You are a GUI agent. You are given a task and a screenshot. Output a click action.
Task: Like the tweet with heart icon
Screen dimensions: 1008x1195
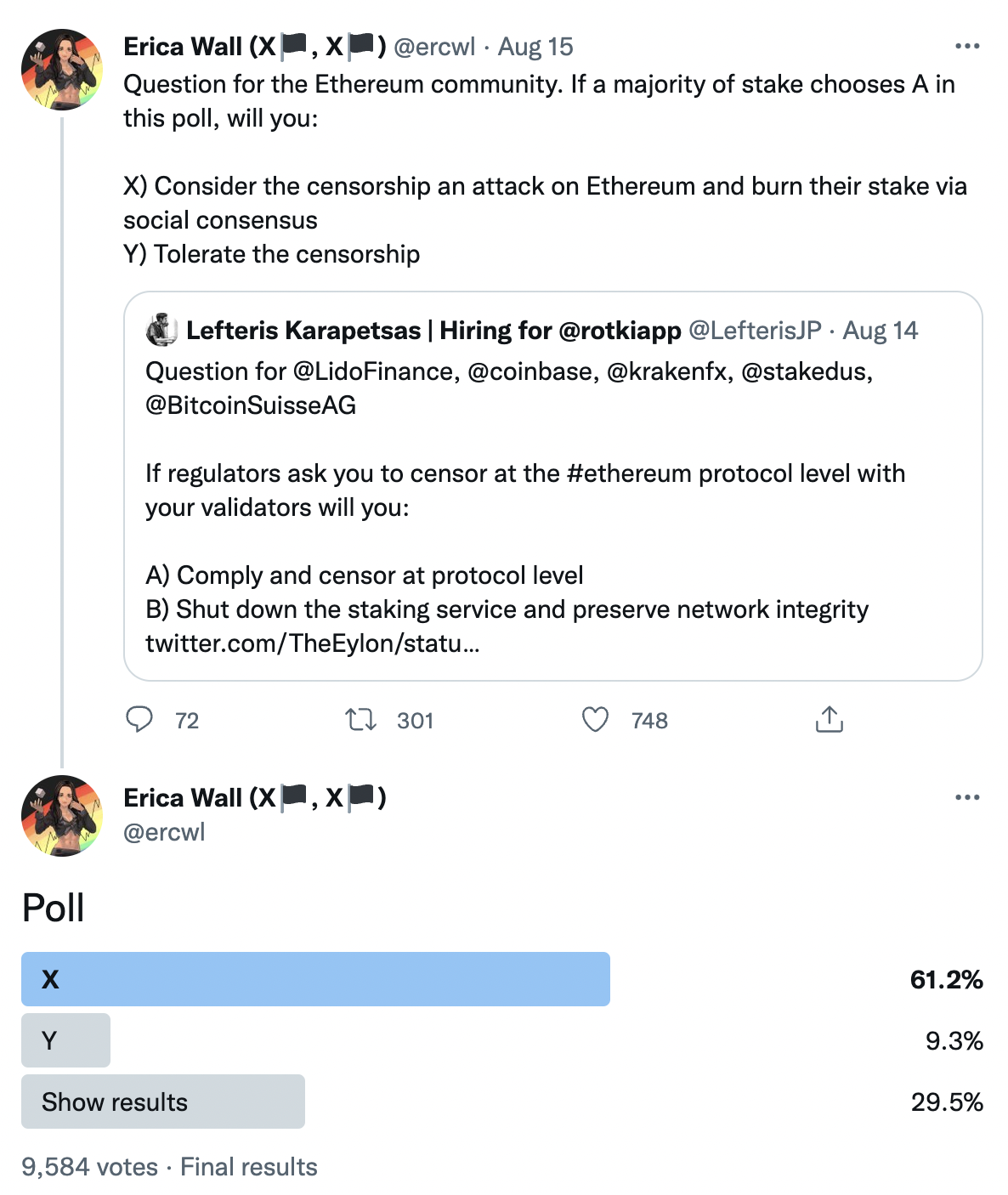pos(595,720)
